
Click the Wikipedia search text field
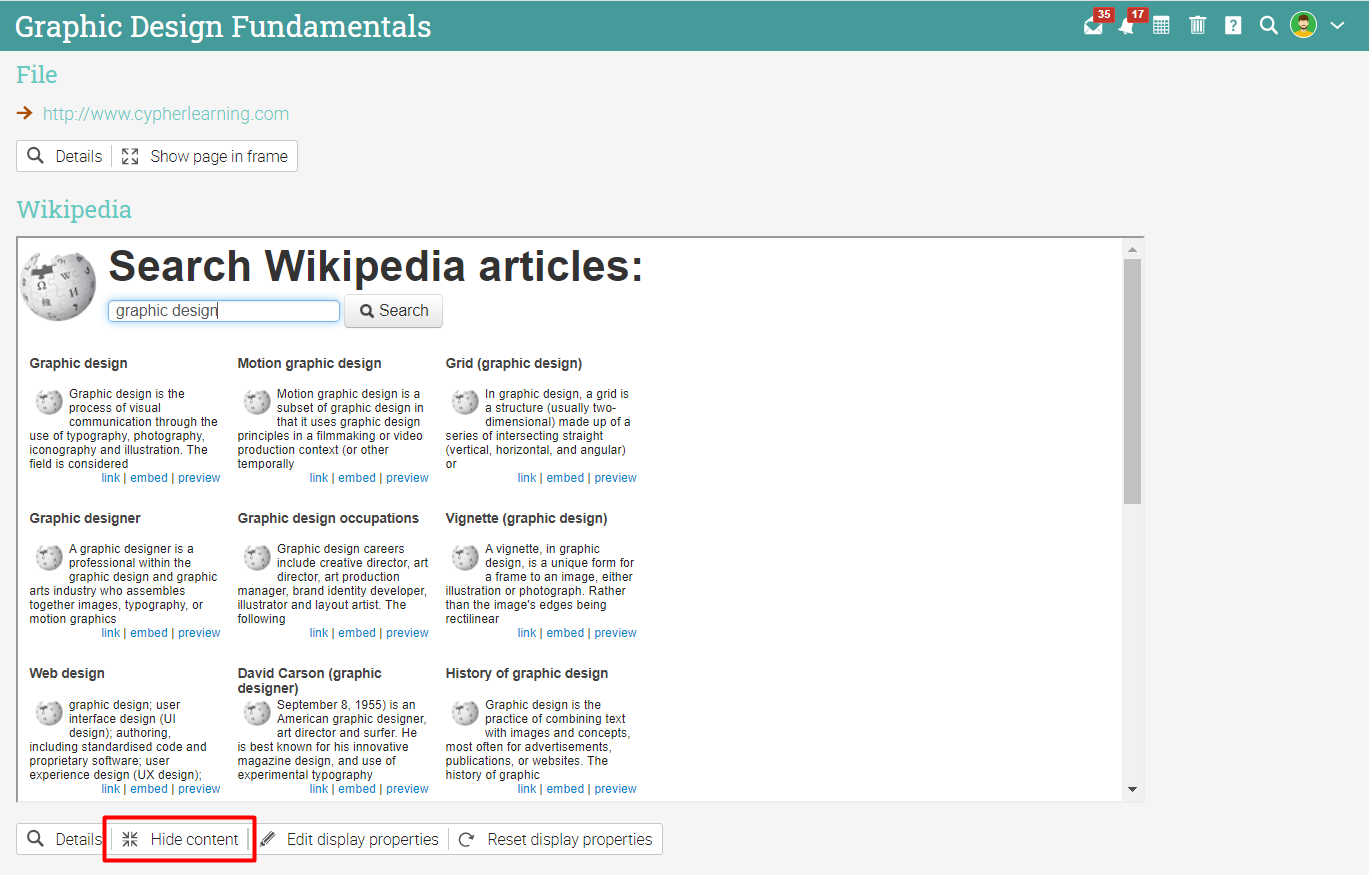coord(224,311)
